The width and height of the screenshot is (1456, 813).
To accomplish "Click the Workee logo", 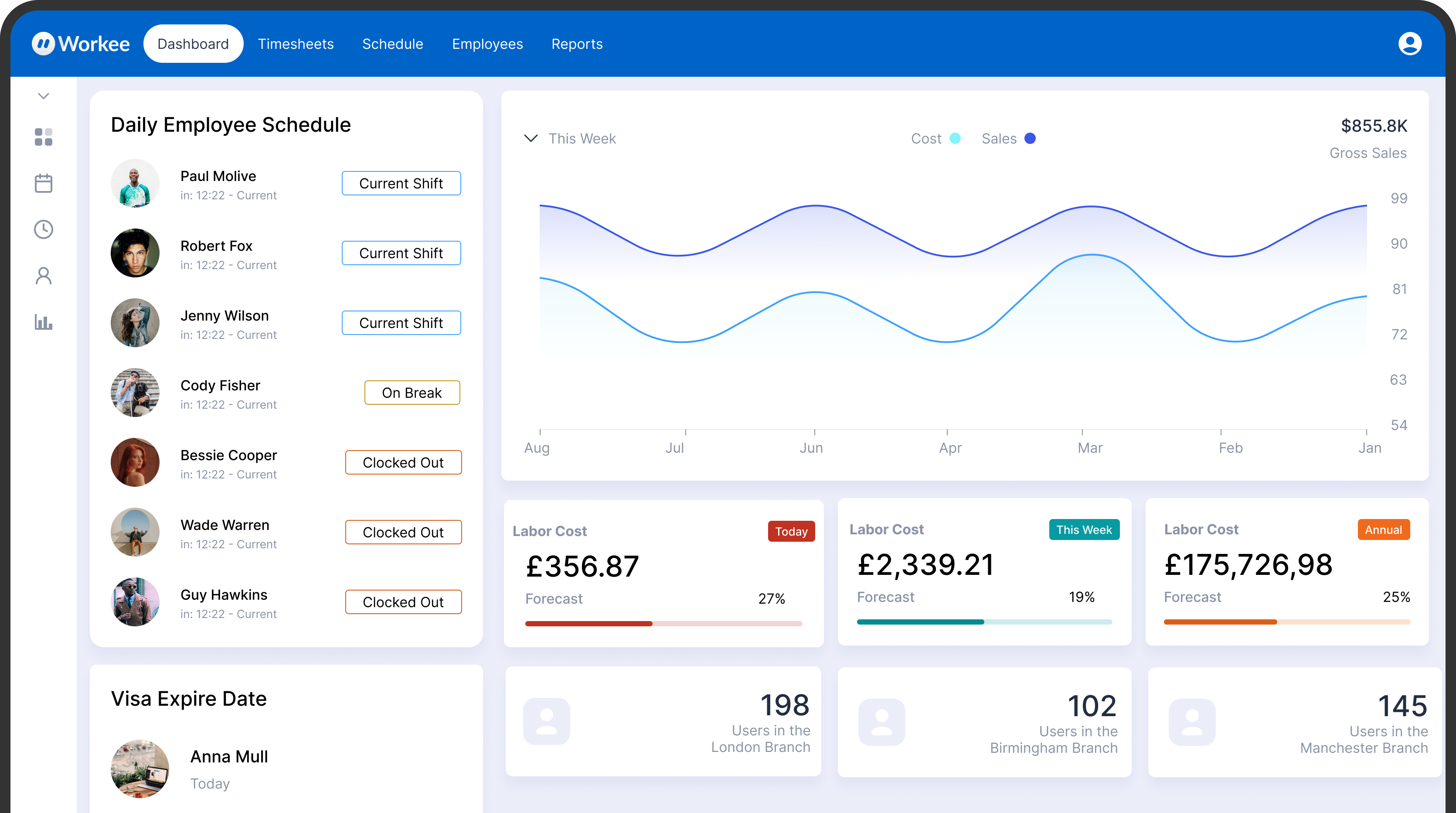I will pyautogui.click(x=81, y=44).
